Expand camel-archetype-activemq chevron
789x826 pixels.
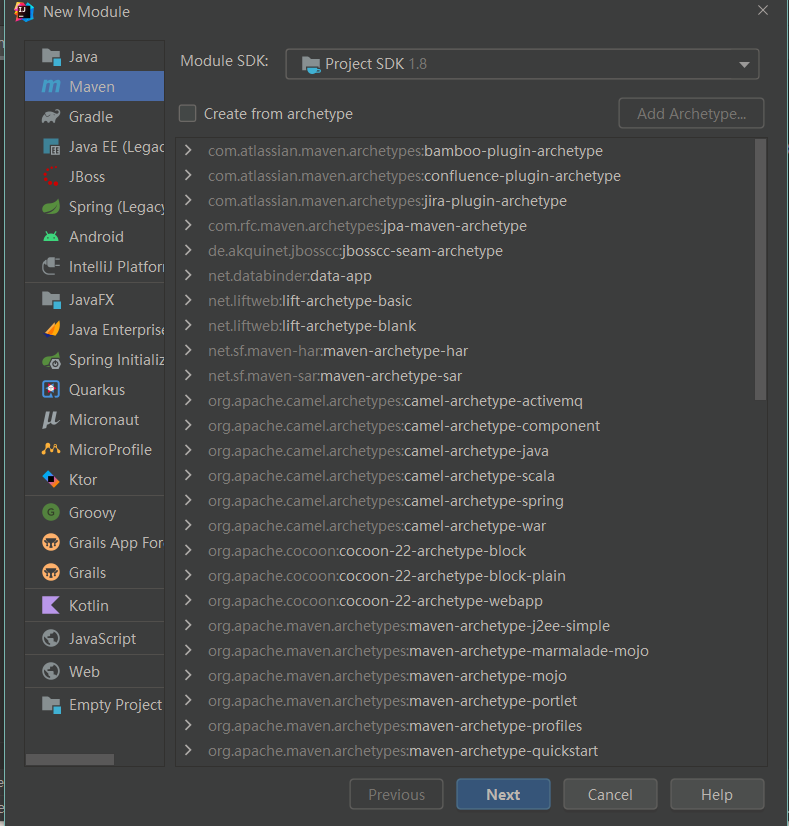click(188, 401)
